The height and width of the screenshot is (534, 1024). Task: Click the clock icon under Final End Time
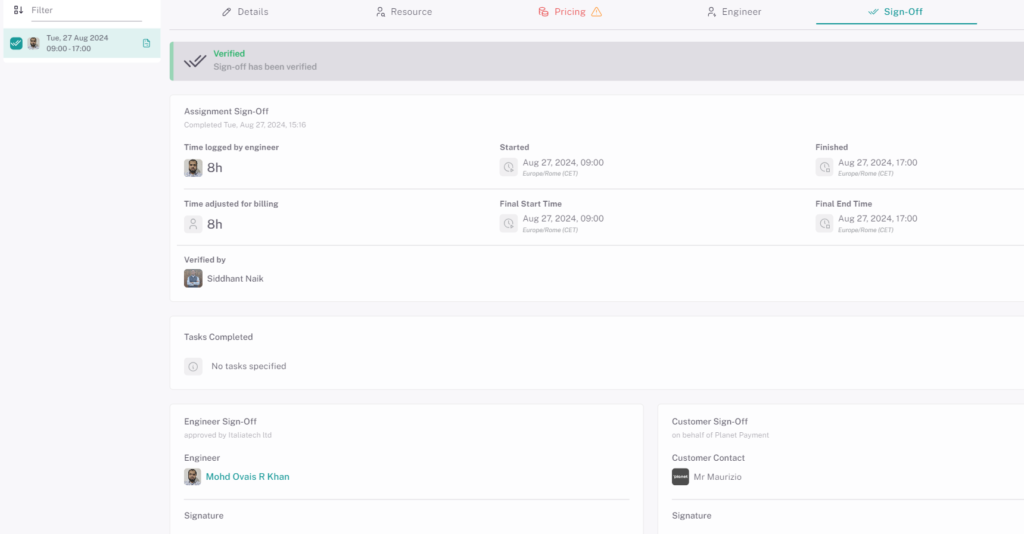tap(824, 224)
